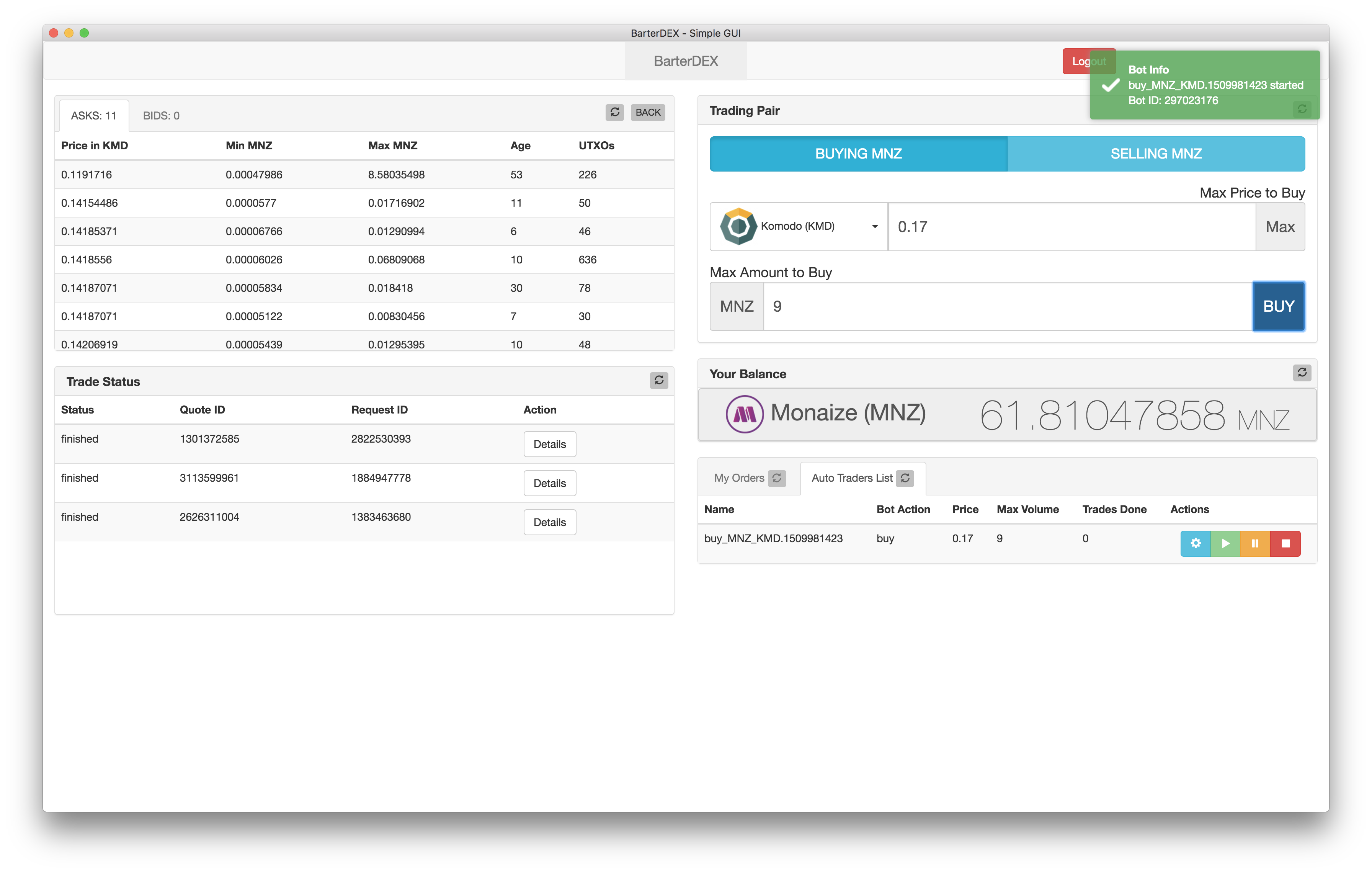Click the Trades Done column header
This screenshot has width=1372, height=873.
tap(1114, 509)
